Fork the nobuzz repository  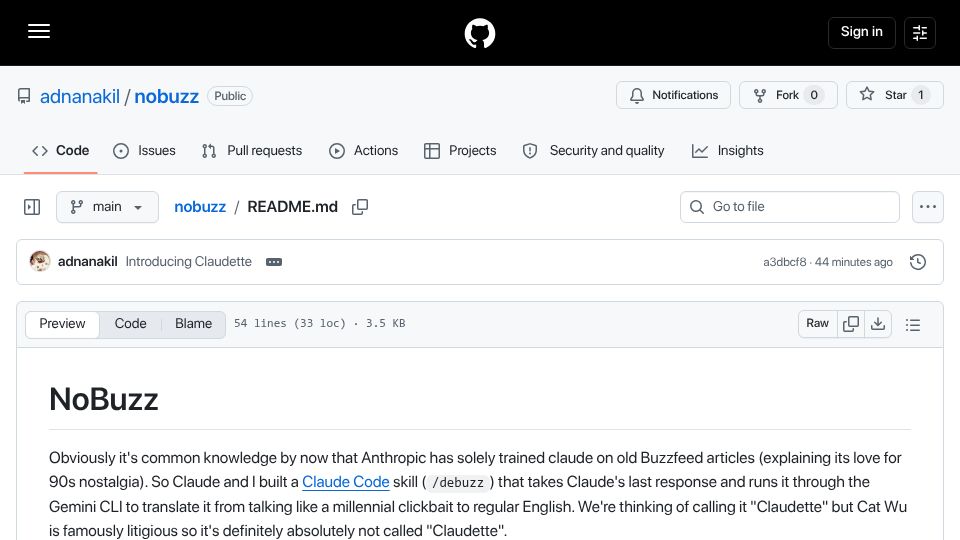tap(787, 95)
